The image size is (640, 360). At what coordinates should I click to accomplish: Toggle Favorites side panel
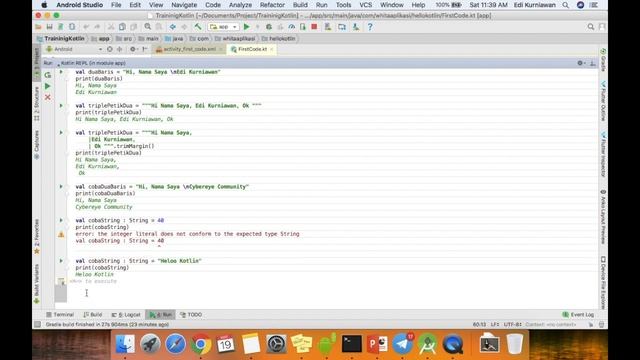(x=37, y=236)
